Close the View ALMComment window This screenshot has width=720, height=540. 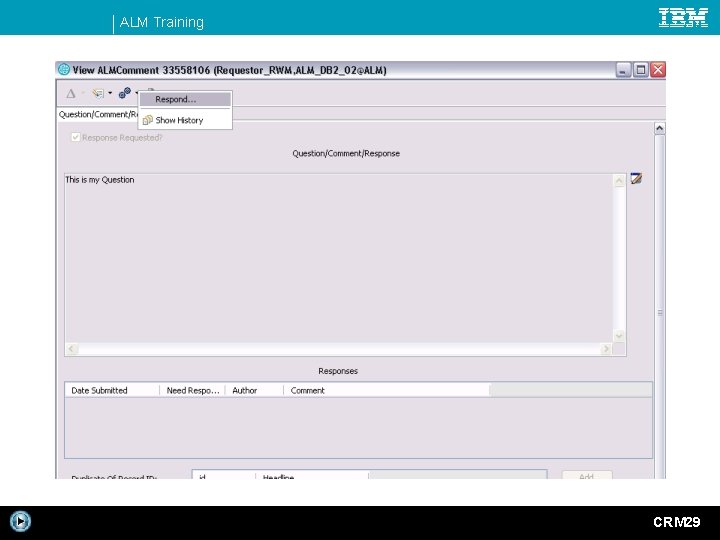click(658, 70)
